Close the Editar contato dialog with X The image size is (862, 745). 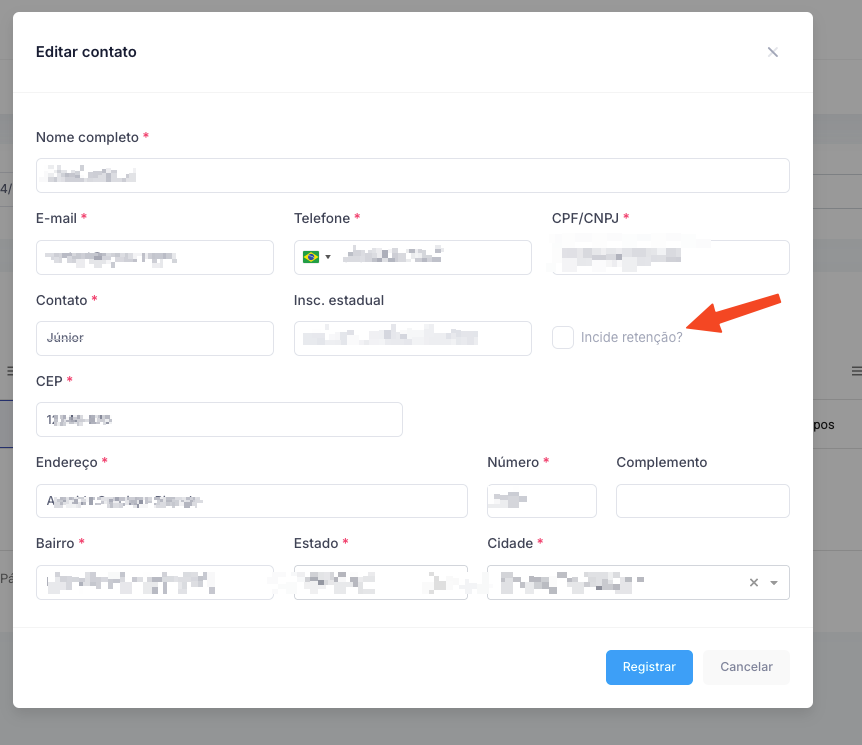pyautogui.click(x=772, y=52)
